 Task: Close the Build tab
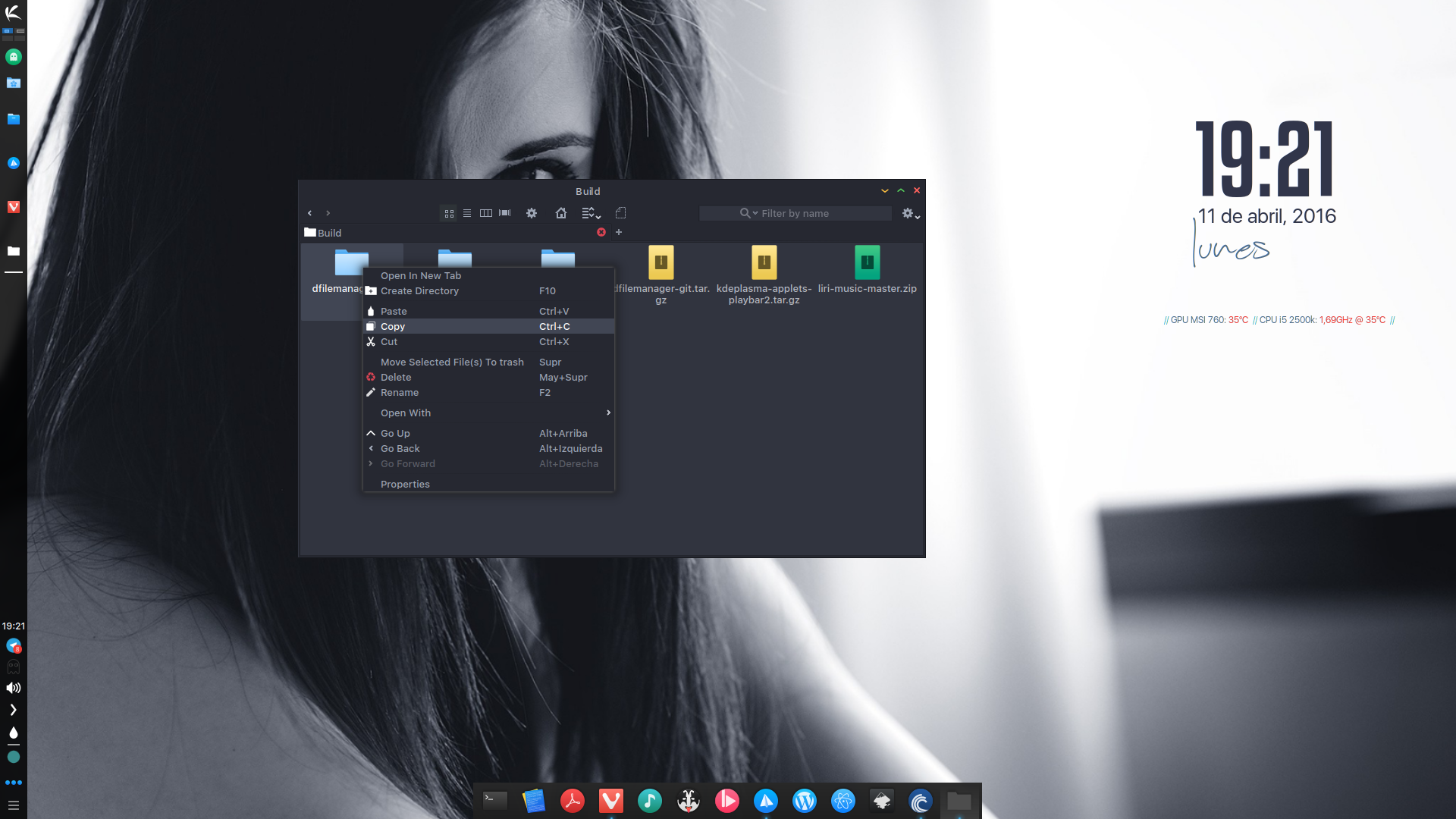pos(601,232)
